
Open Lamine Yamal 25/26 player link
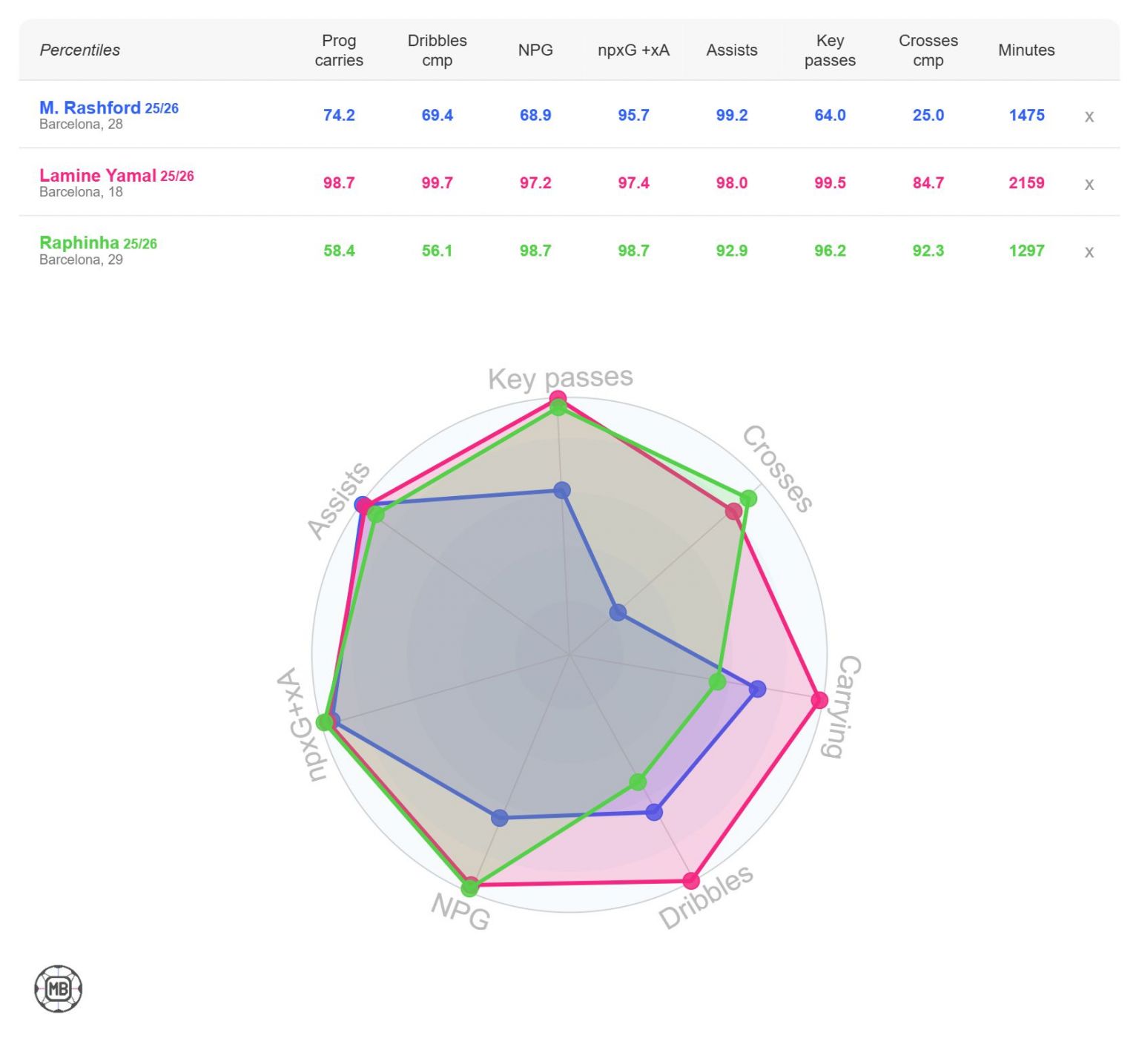[116, 176]
